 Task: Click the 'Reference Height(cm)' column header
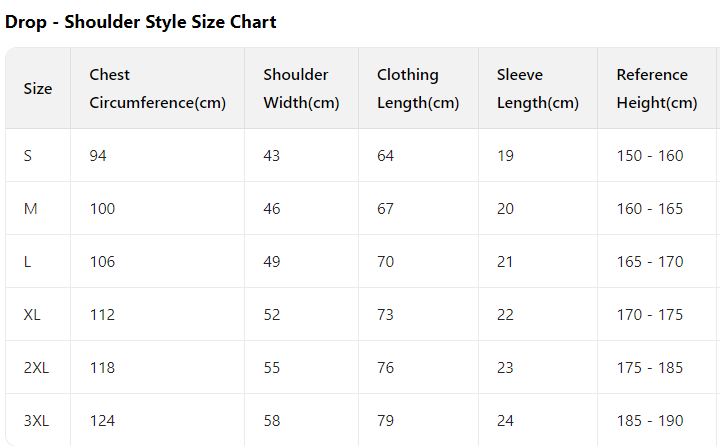point(656,89)
